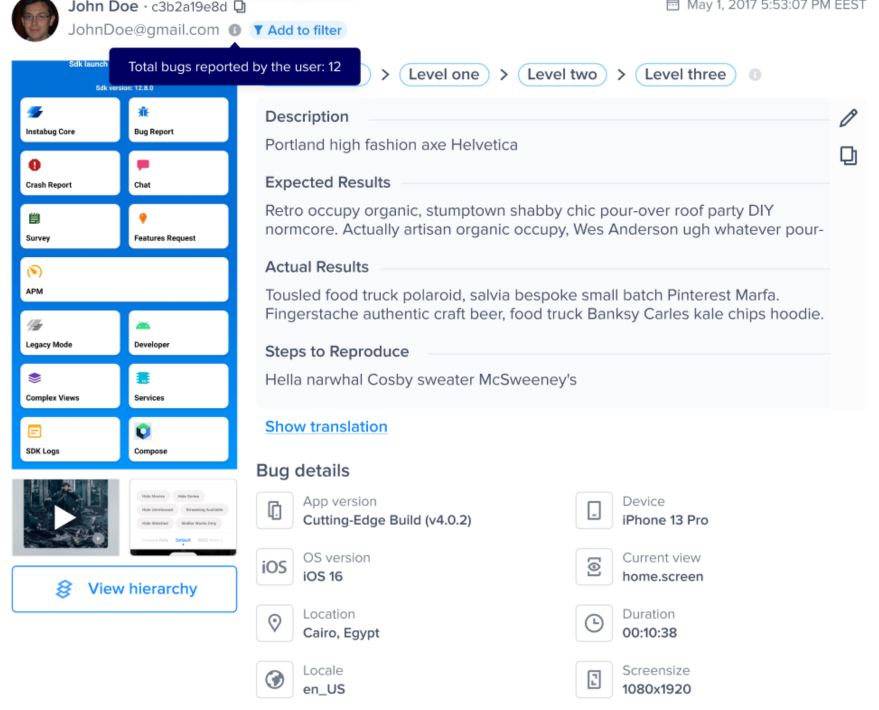Click the Compose tile in screenshot
Screen dimensions: 879x710
[x=178, y=439]
